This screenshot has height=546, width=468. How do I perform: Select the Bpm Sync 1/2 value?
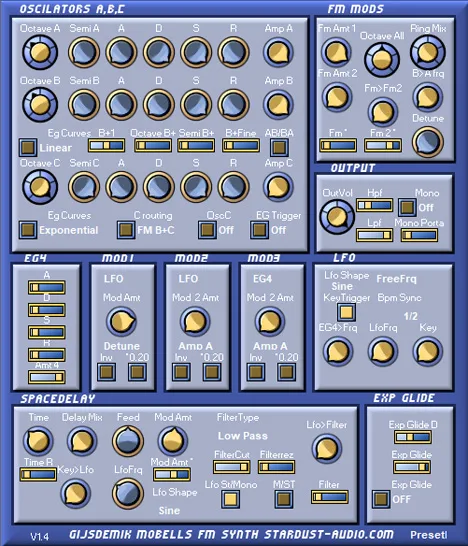pyautogui.click(x=411, y=316)
